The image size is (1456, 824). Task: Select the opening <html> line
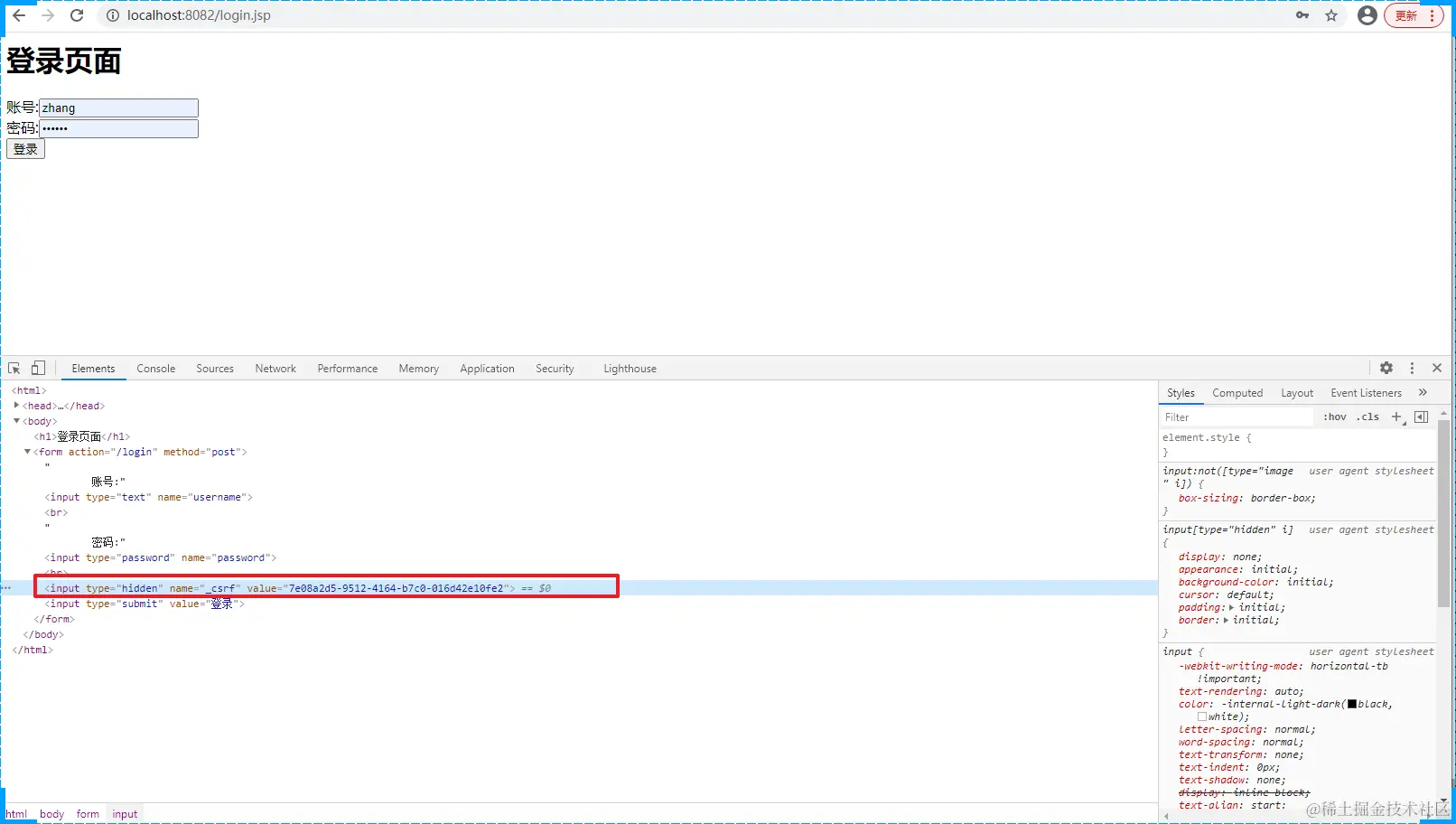29,390
